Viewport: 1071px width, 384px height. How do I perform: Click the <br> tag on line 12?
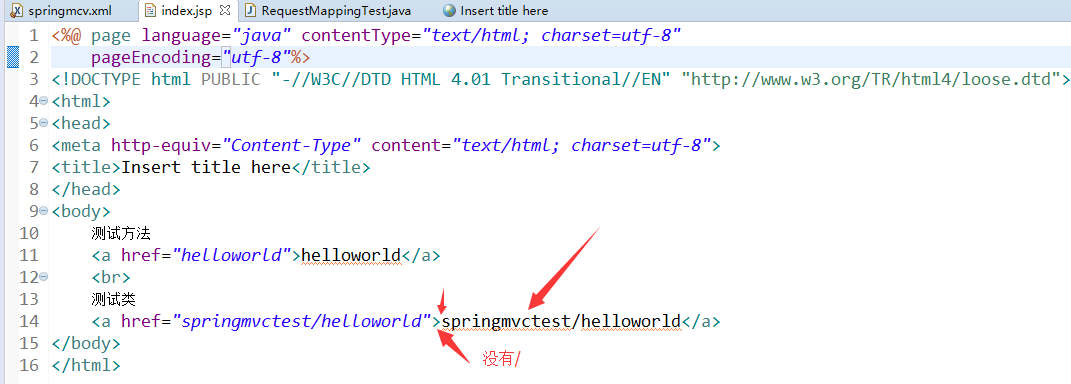111,277
